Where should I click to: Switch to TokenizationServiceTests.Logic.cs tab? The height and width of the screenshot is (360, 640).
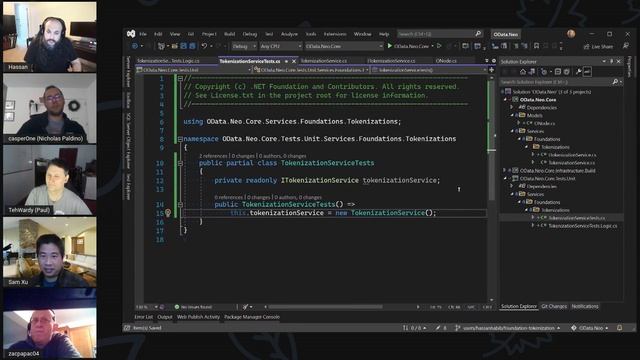click(168, 61)
